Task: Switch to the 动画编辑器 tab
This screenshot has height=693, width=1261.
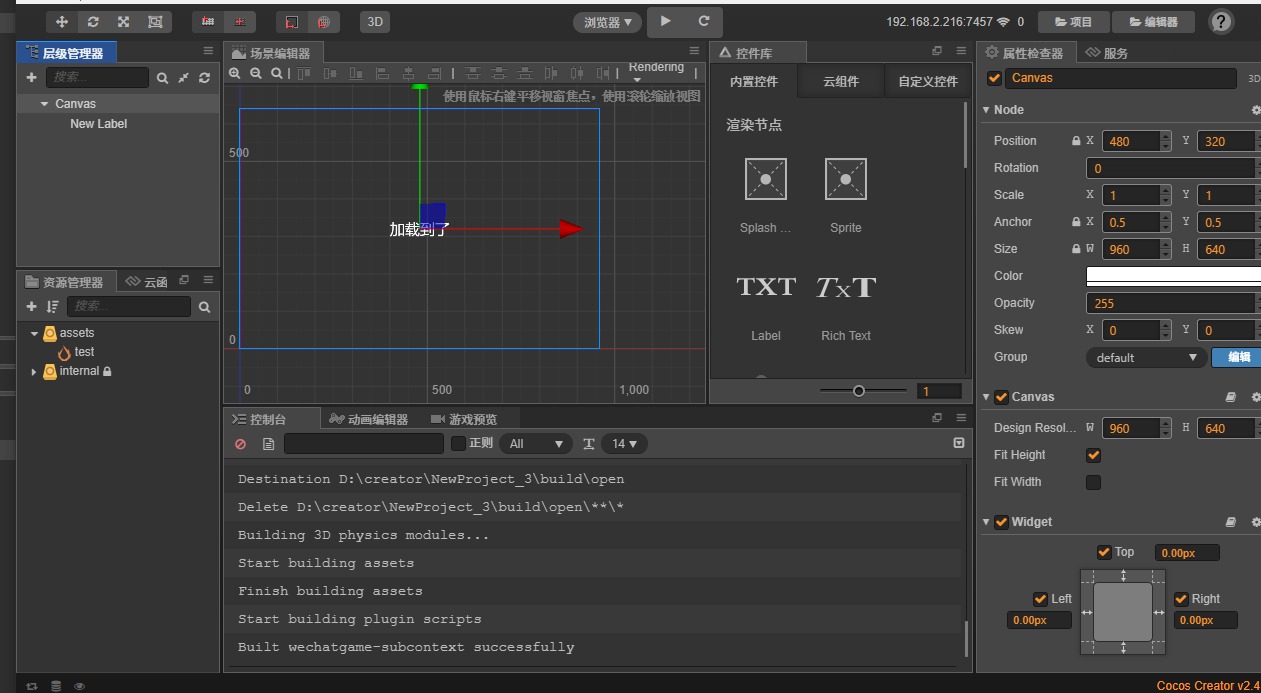Action: [369, 419]
